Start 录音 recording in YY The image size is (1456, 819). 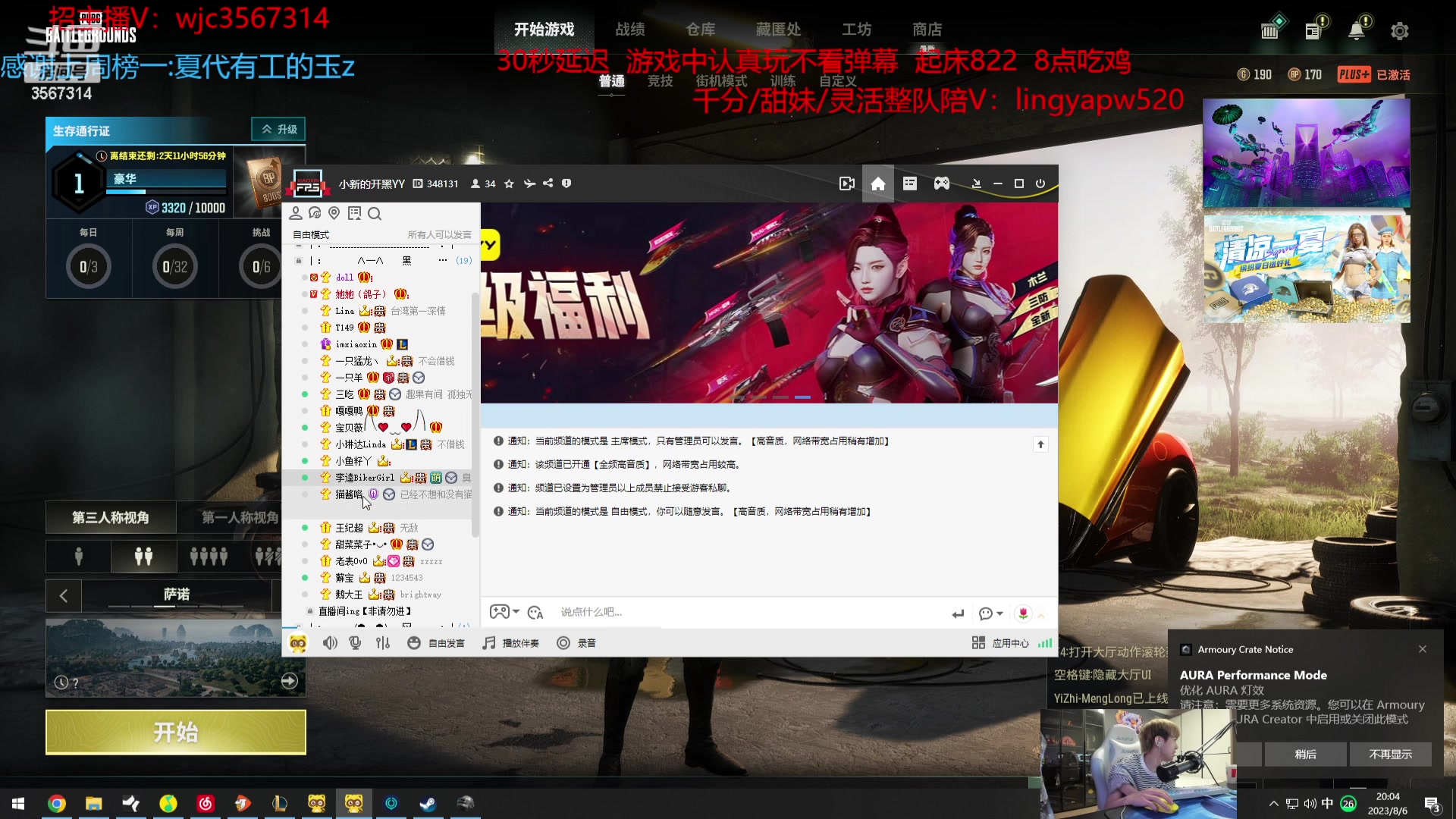pyautogui.click(x=576, y=643)
